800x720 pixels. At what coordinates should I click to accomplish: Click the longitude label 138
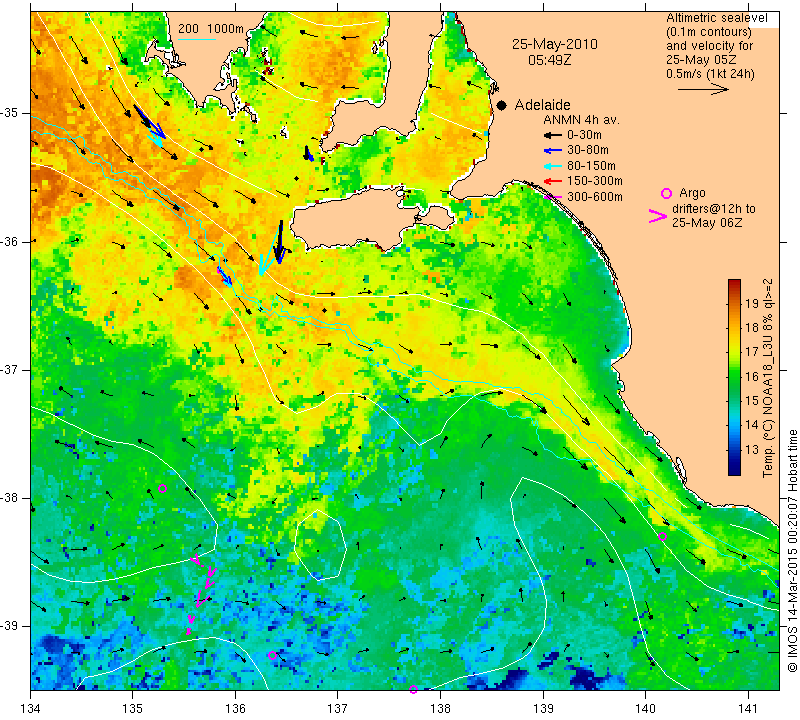(x=441, y=709)
